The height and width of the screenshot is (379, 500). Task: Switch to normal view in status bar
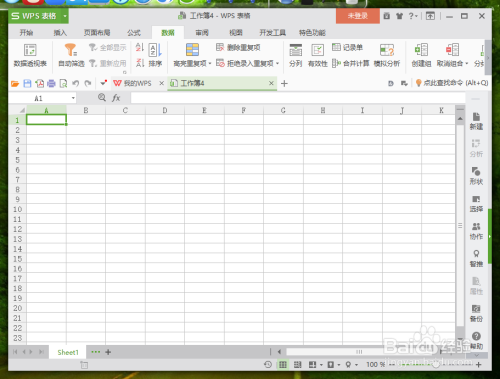point(283,365)
